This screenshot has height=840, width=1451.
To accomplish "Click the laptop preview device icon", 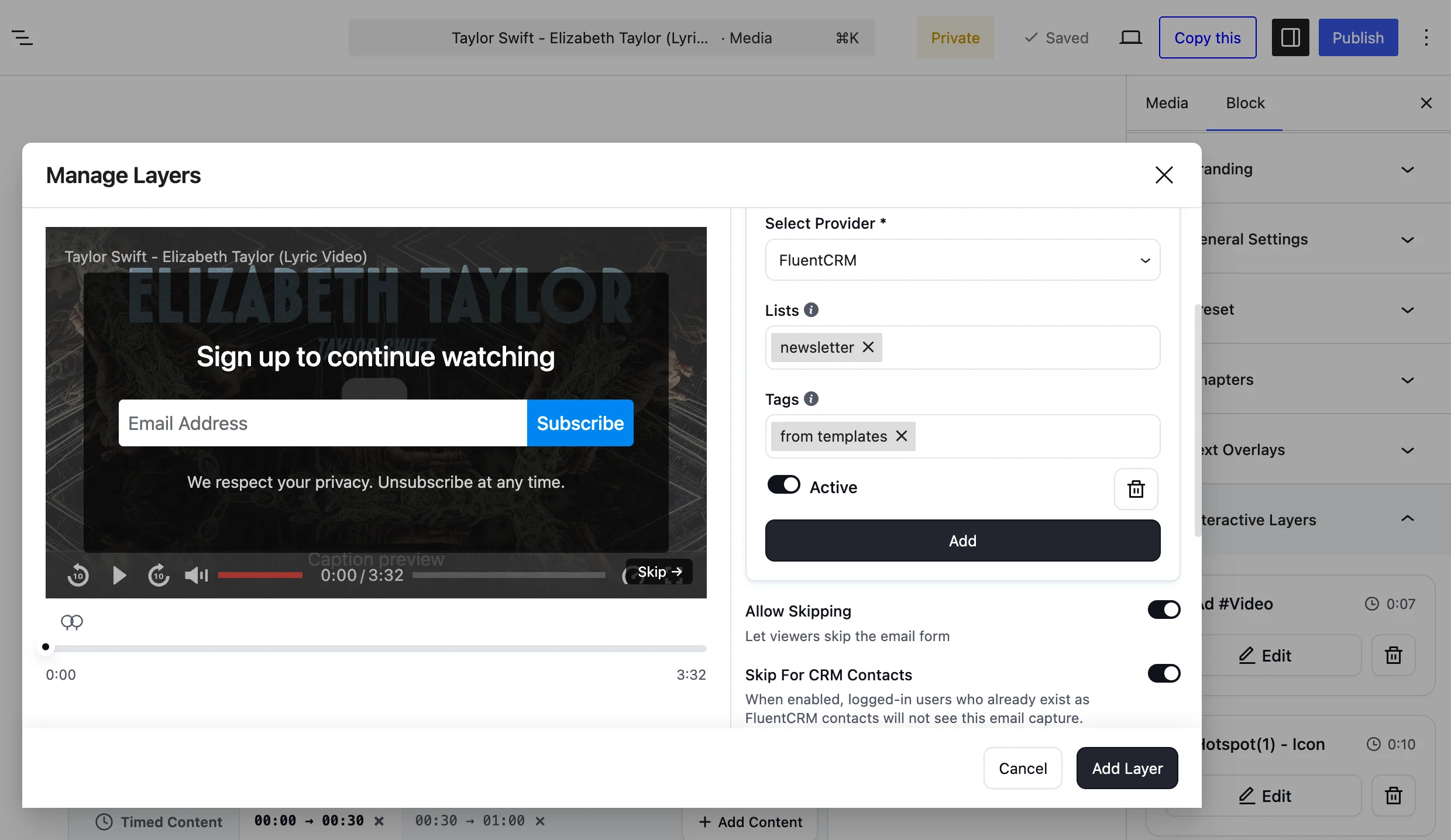I will [x=1130, y=38].
